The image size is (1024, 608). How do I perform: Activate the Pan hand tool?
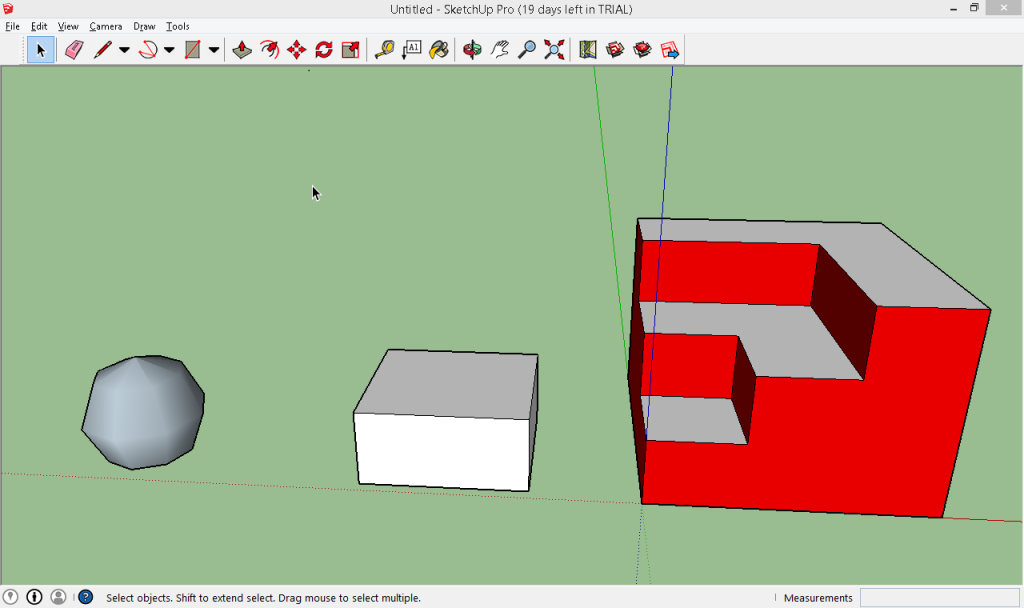point(498,49)
